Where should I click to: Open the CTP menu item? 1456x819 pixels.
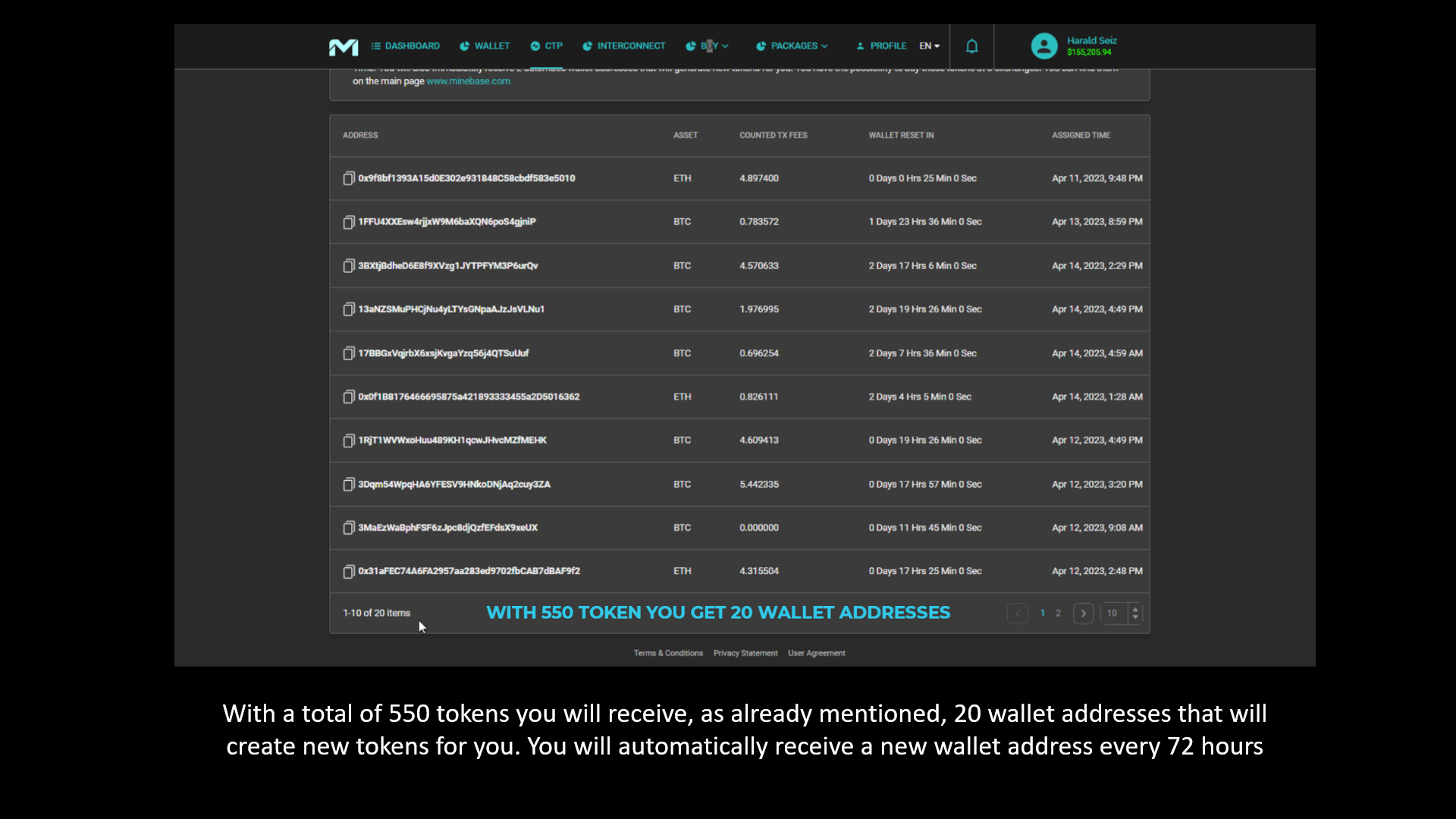[547, 46]
